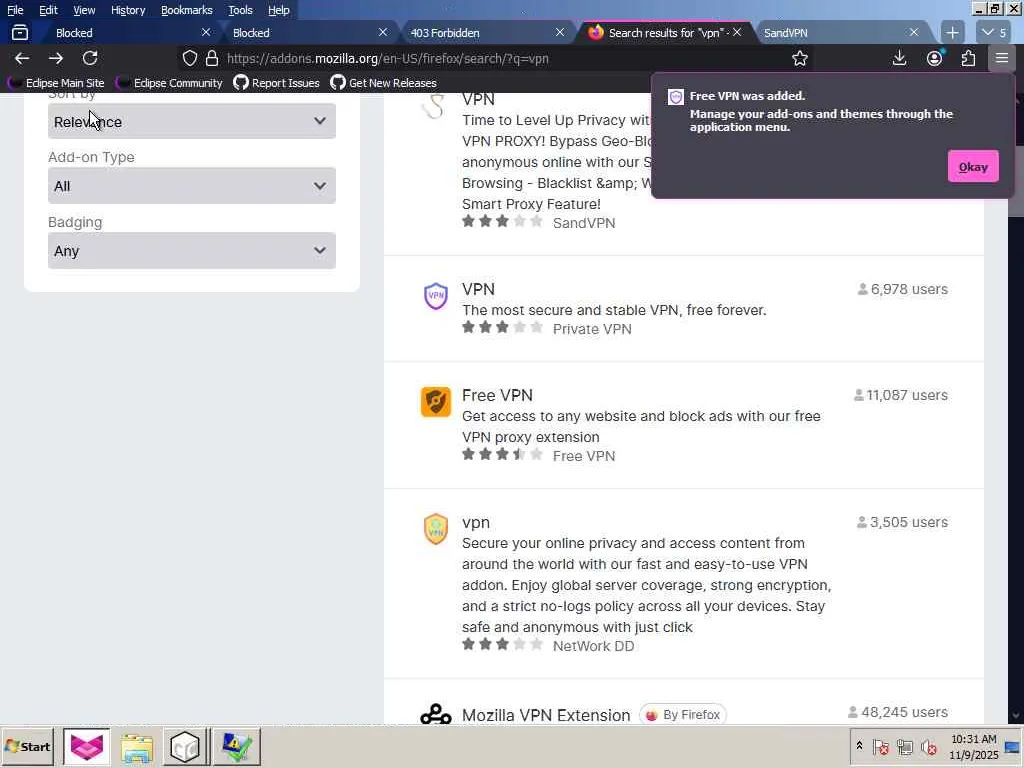Viewport: 1024px width, 768px height.
Task: Open the Free VPN add-on title link
Action: [x=497, y=395]
